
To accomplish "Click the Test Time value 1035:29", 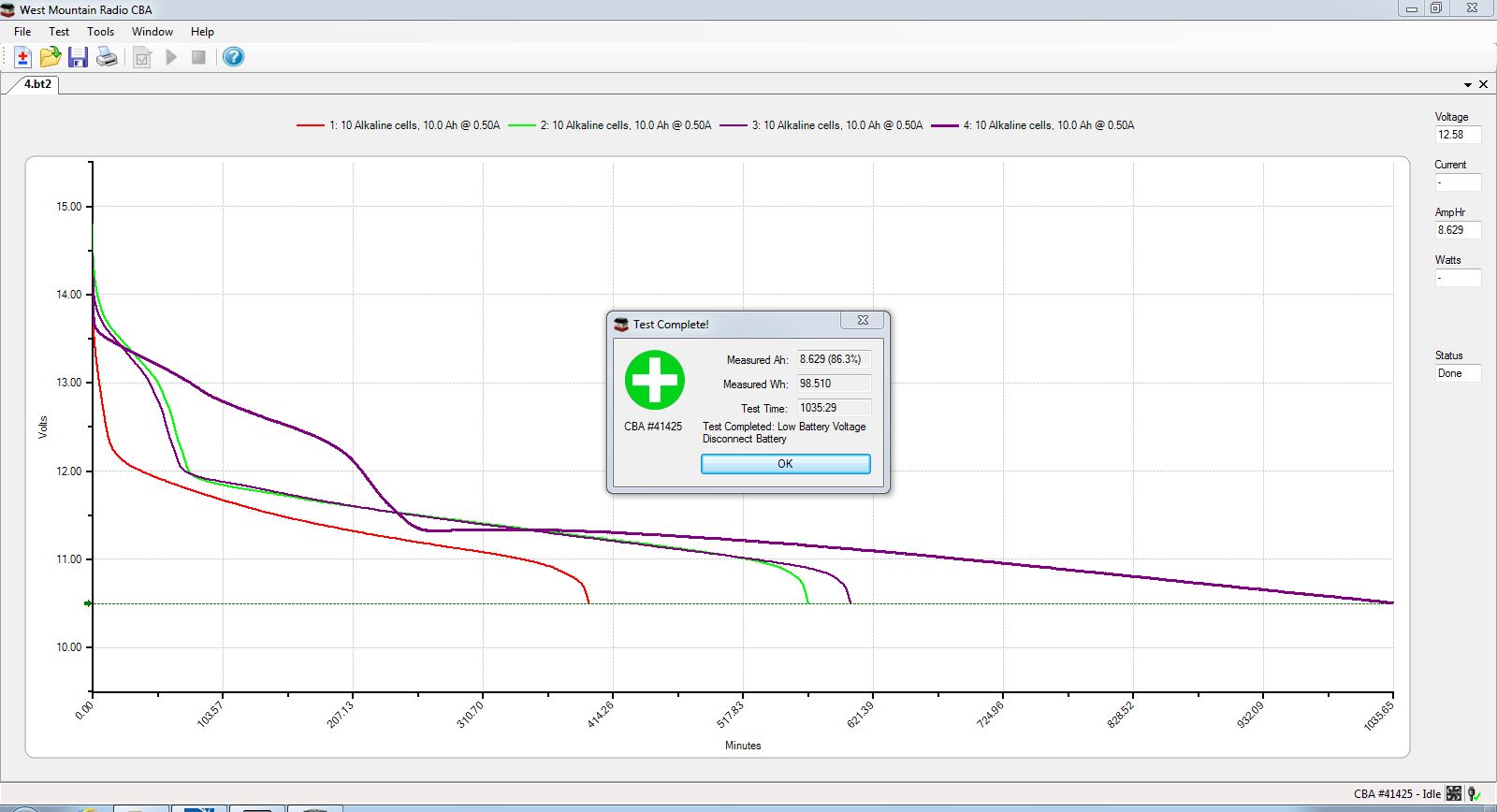I will click(834, 408).
